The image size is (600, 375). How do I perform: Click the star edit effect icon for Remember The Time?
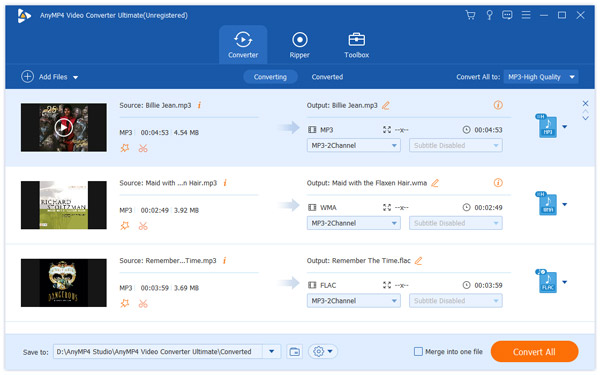125,303
